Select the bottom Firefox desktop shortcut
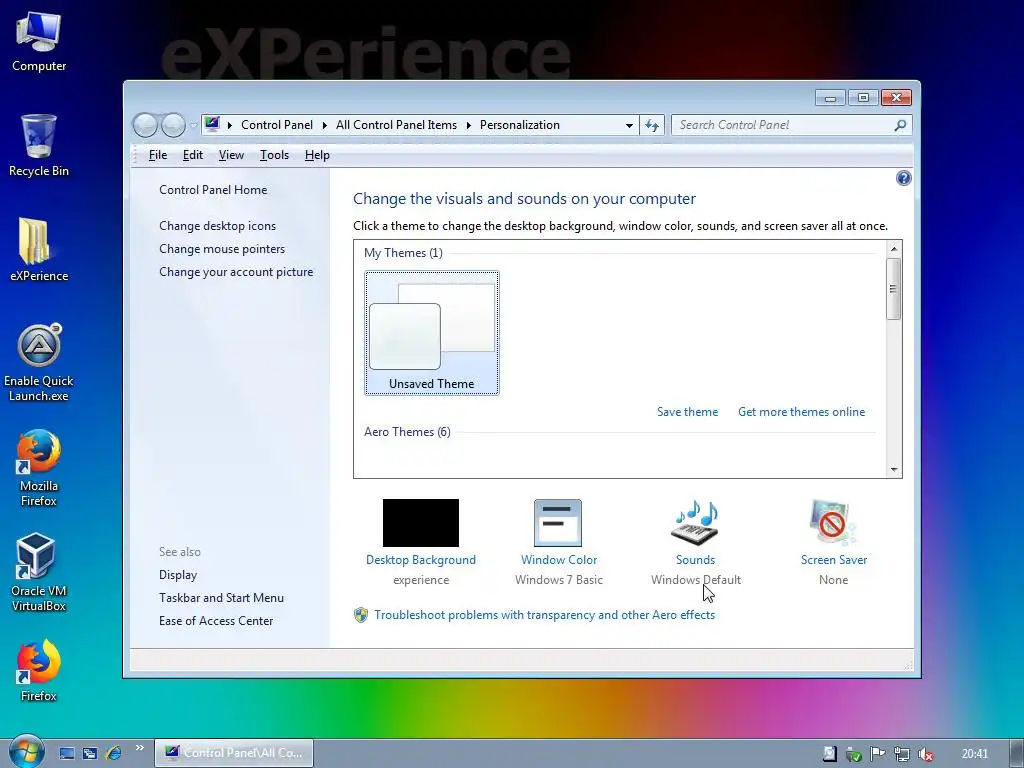This screenshot has height=768, width=1024. point(39,670)
